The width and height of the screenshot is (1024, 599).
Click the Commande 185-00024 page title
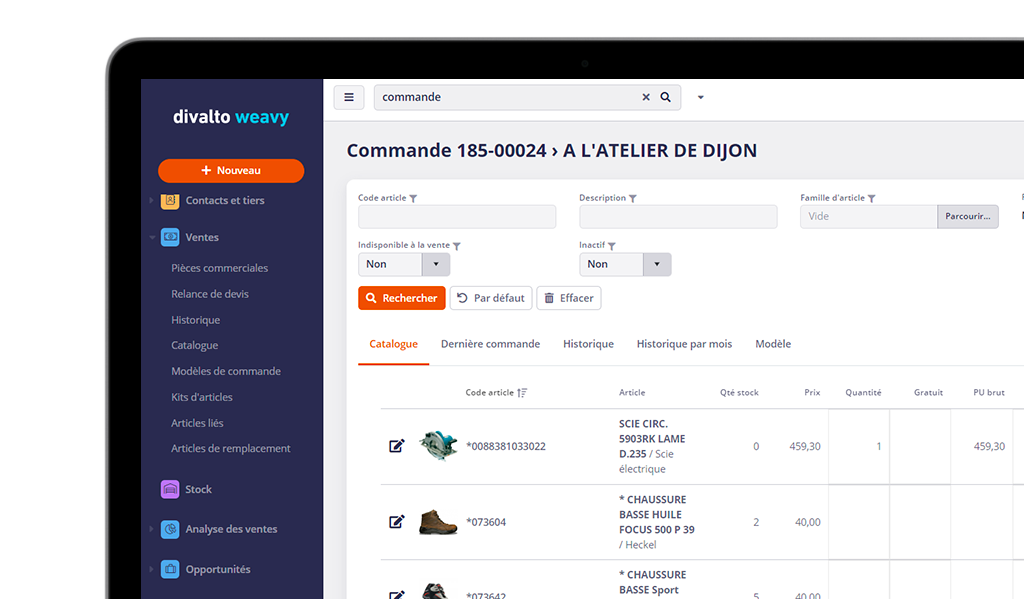(552, 151)
